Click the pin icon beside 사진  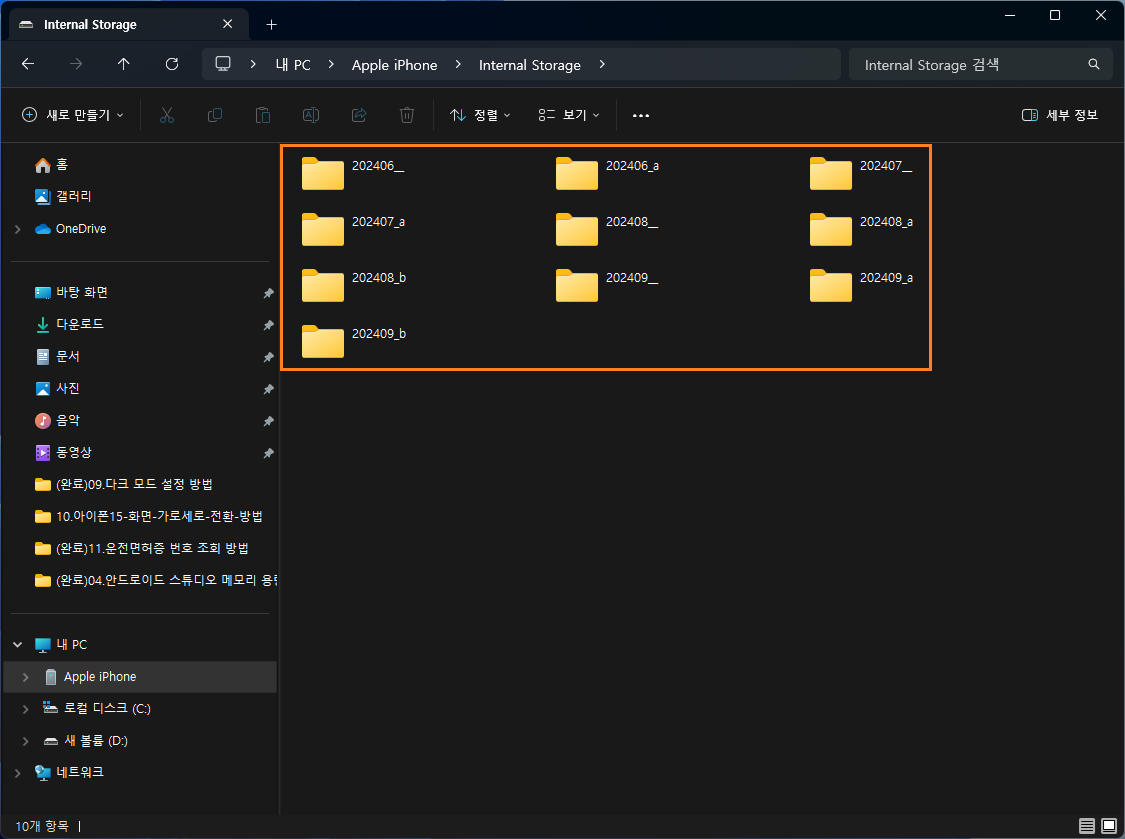click(x=268, y=389)
